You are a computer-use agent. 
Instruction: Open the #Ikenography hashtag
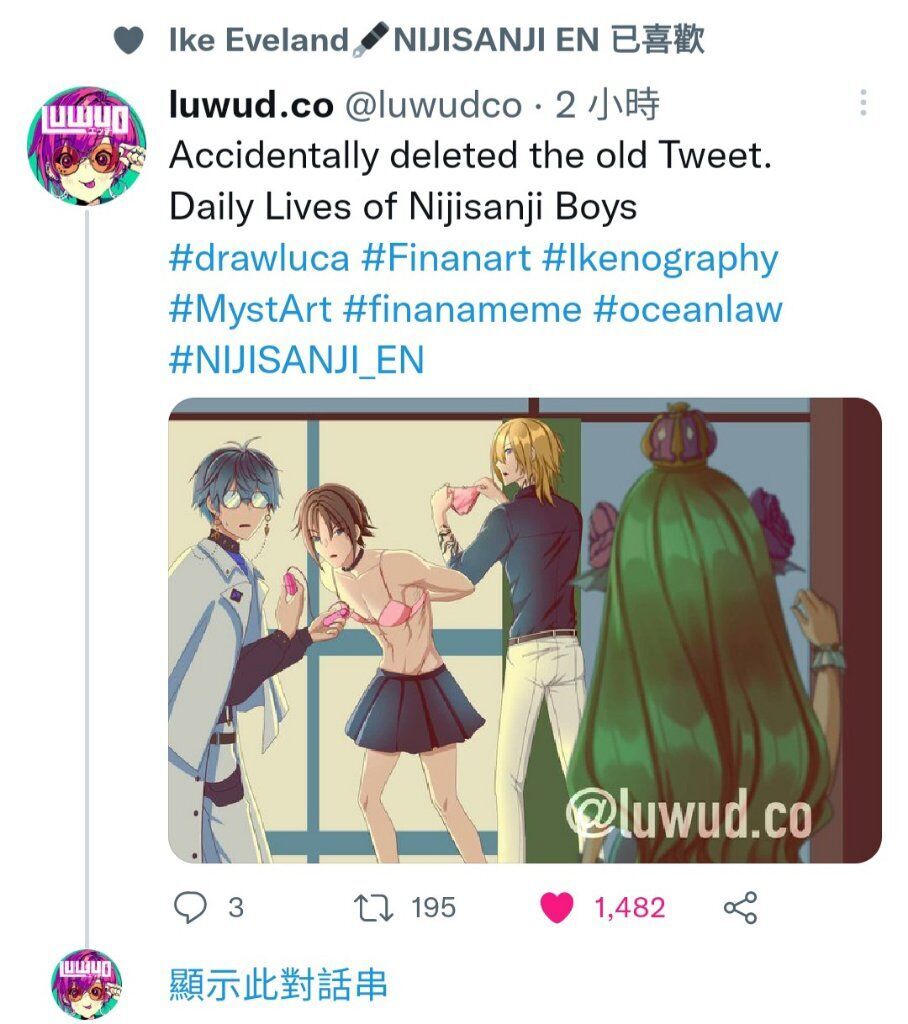pos(660,259)
